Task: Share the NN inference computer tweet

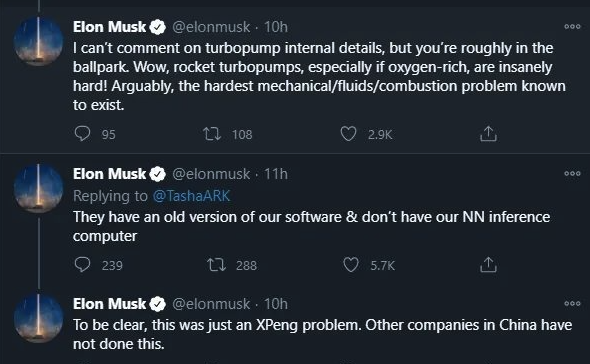Action: point(488,265)
